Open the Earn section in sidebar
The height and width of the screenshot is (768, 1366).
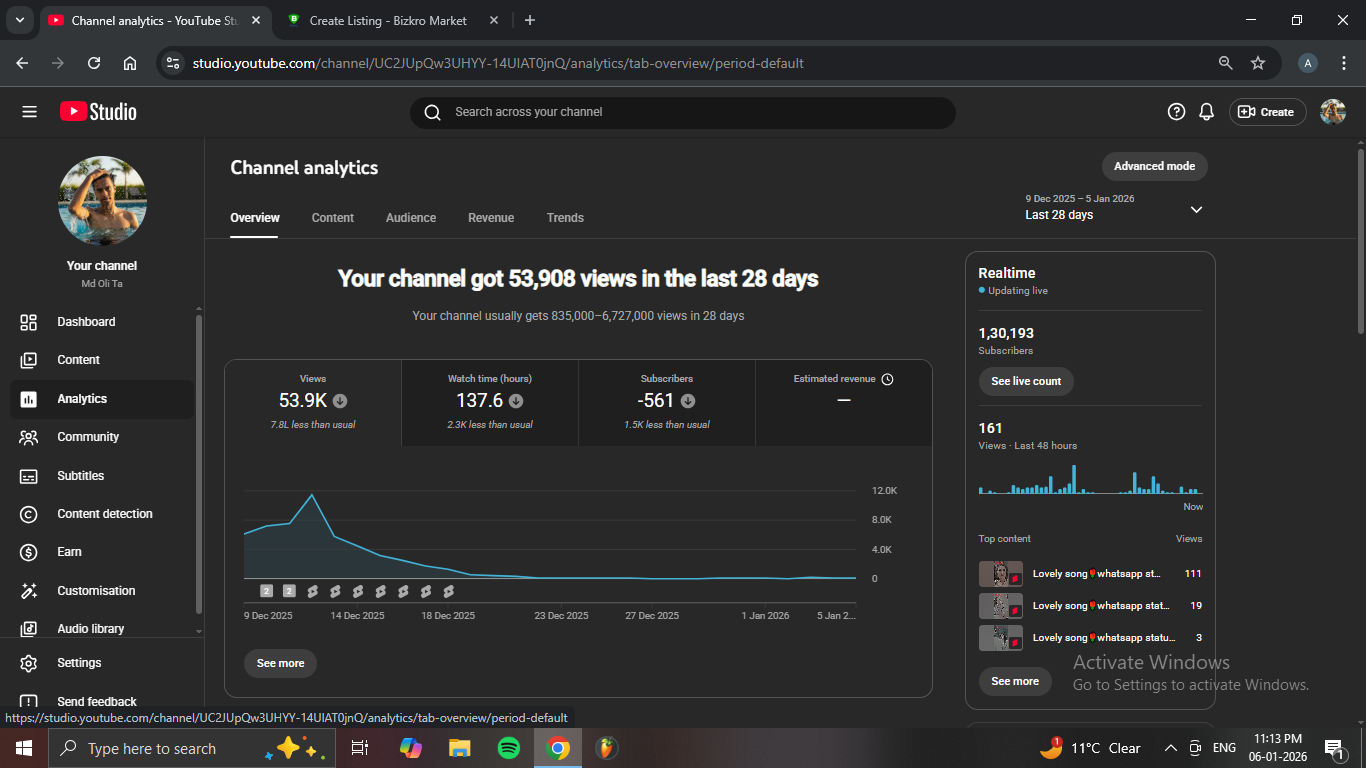pos(69,552)
